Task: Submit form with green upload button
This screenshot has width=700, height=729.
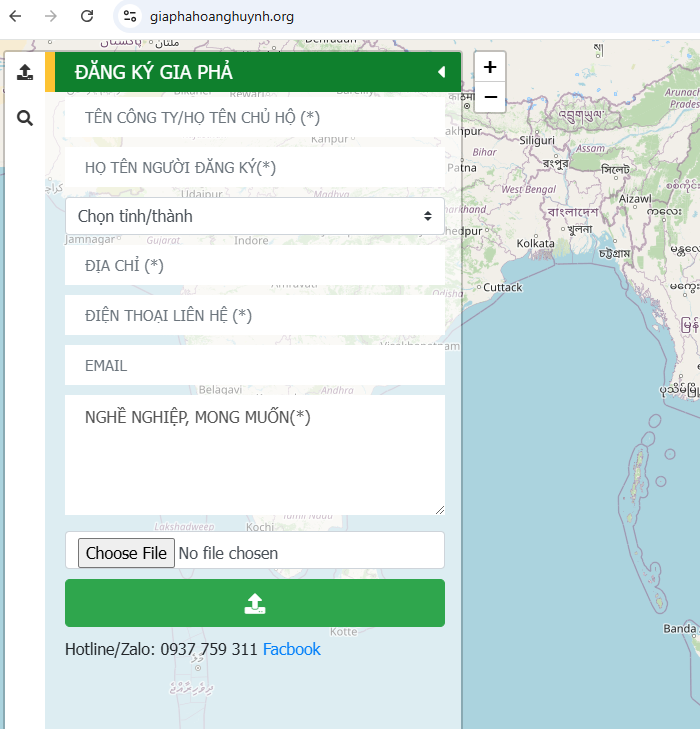Action: coord(254,603)
